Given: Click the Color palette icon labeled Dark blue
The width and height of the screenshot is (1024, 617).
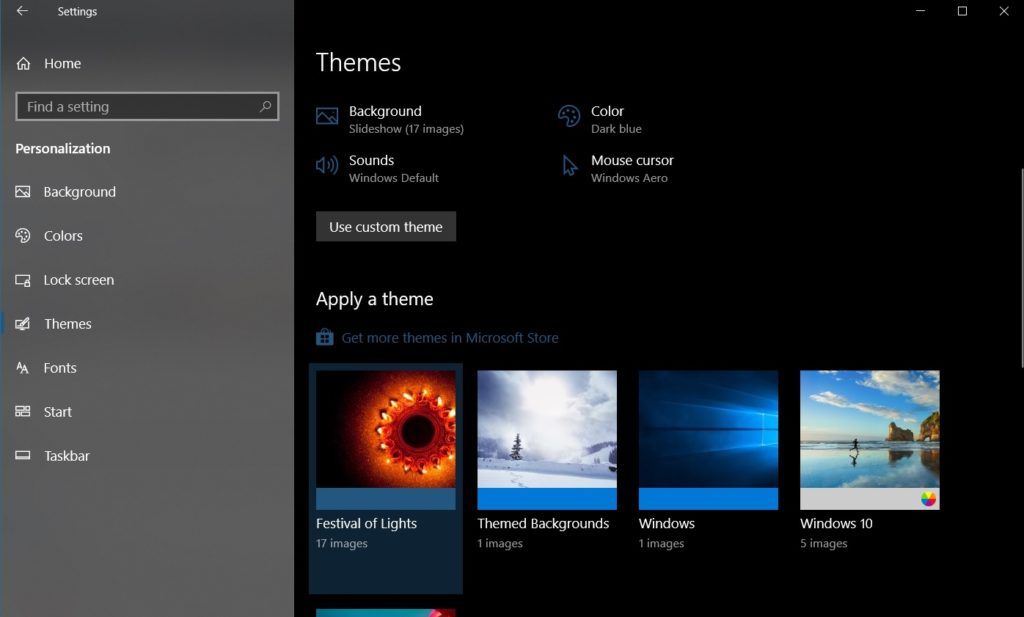Looking at the screenshot, I should 569,116.
